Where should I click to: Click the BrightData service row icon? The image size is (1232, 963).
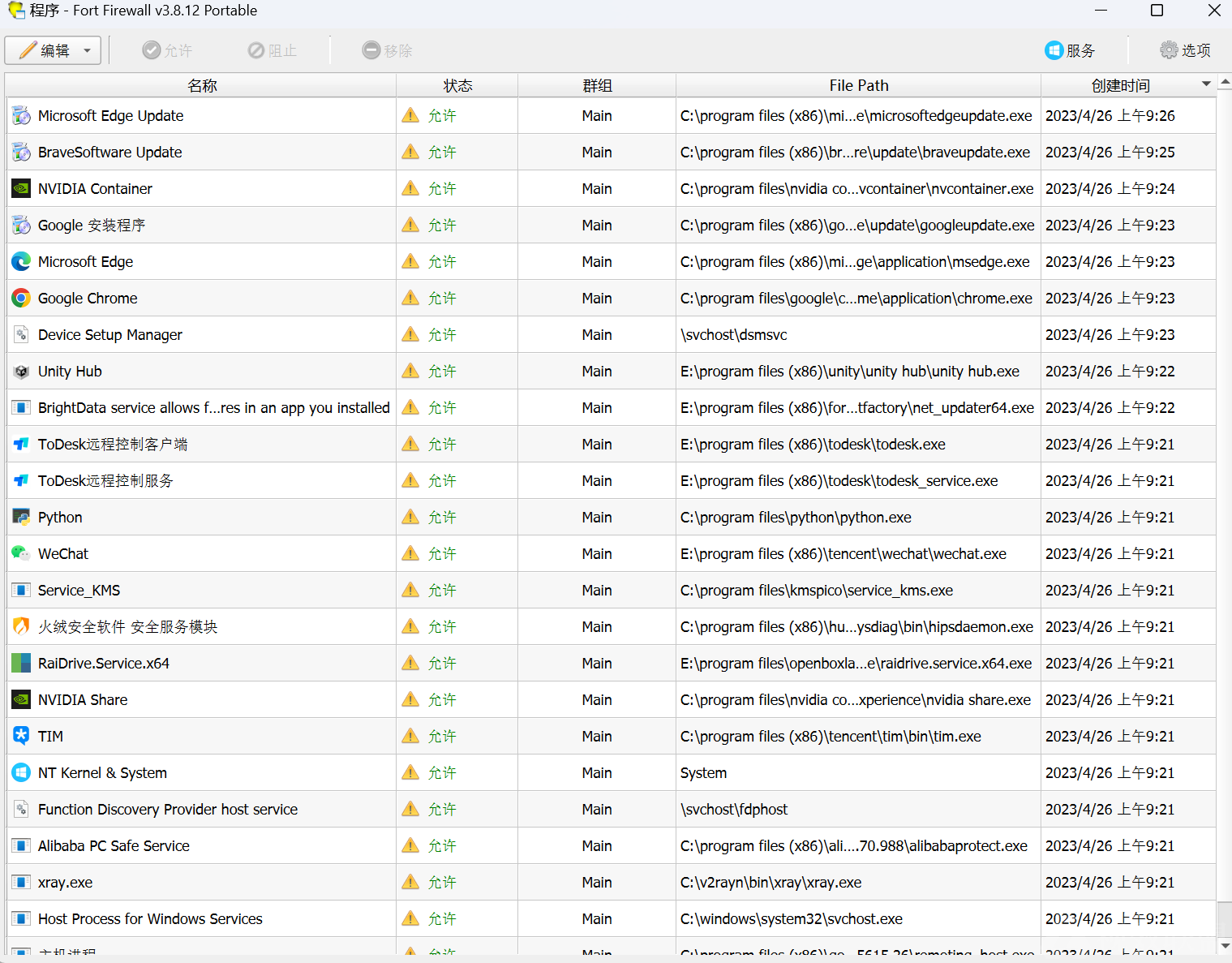[x=21, y=408]
